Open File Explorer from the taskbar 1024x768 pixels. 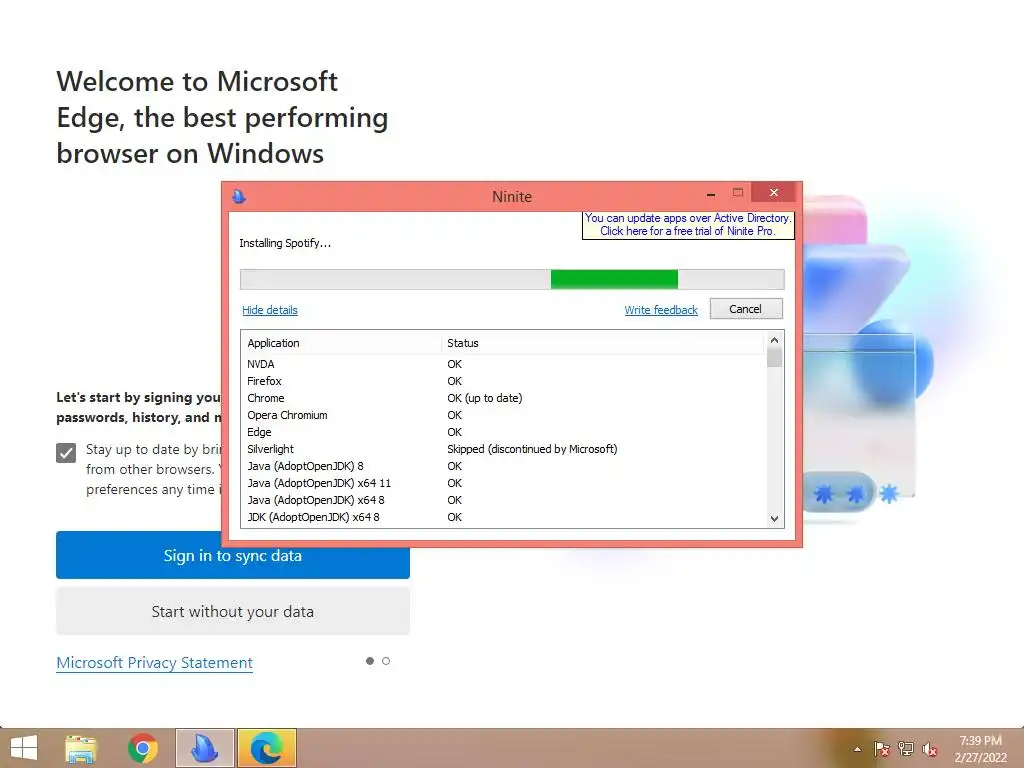[81, 748]
